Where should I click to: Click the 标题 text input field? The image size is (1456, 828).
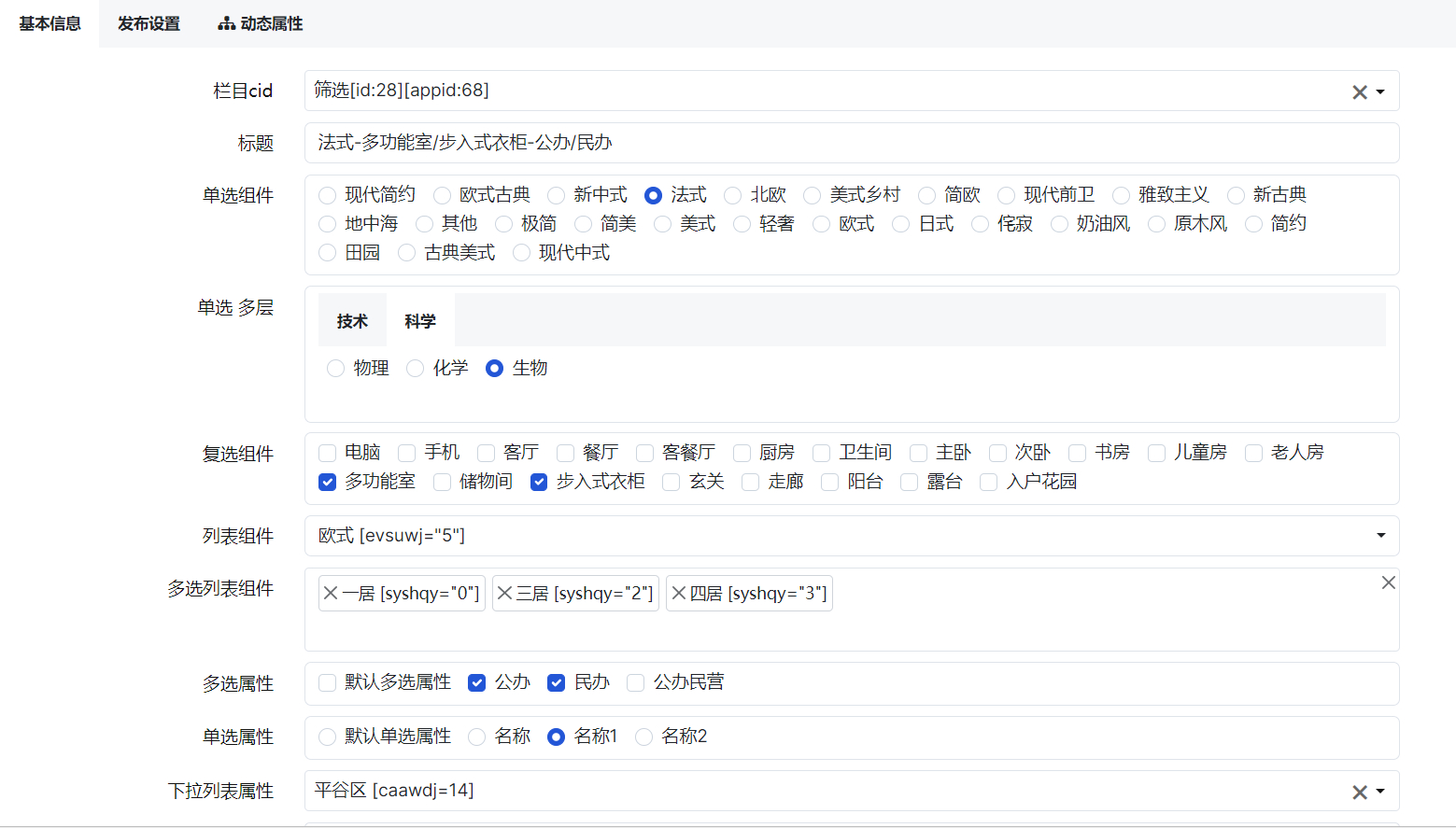850,143
